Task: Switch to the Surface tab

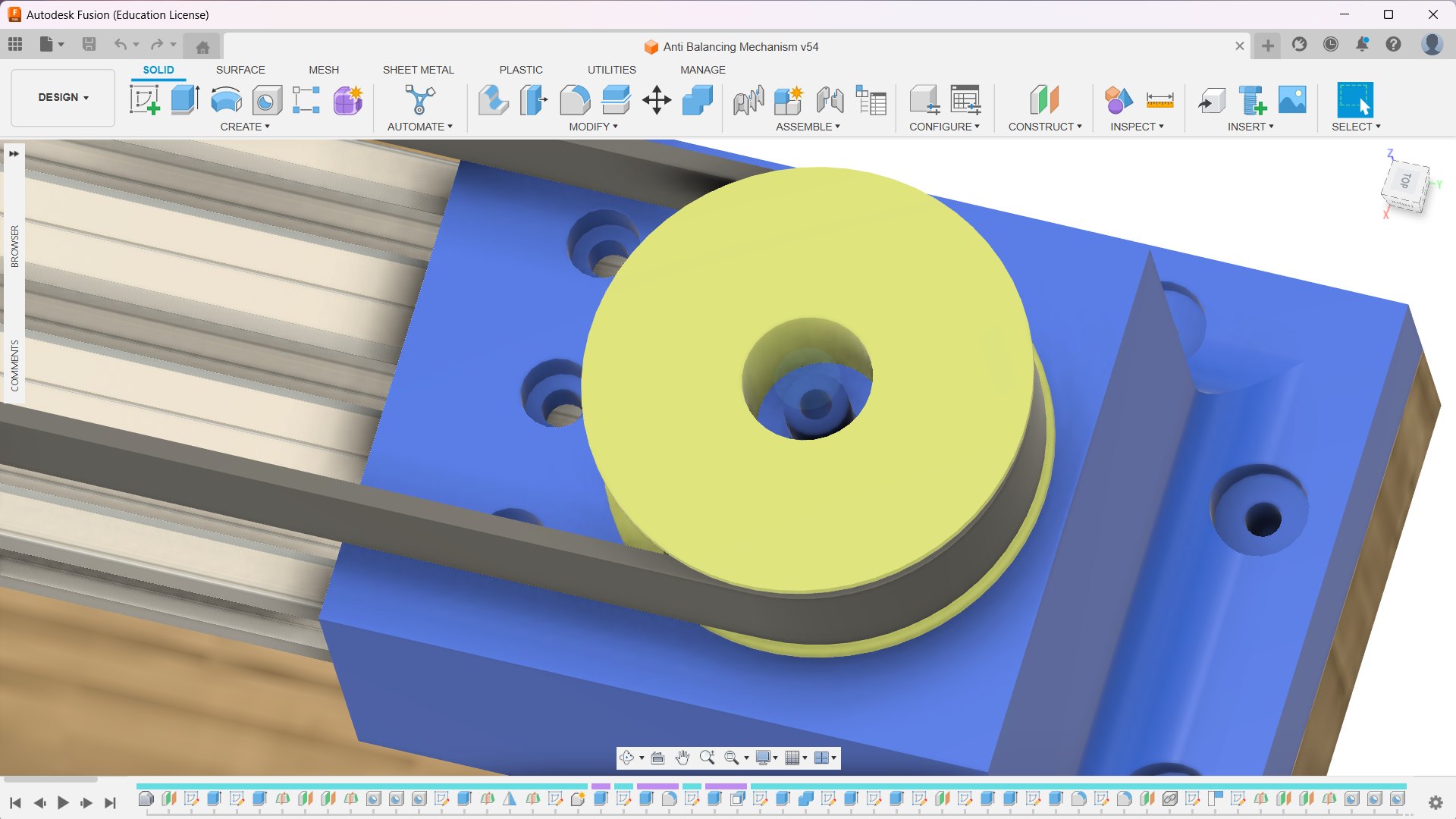Action: pos(240,70)
